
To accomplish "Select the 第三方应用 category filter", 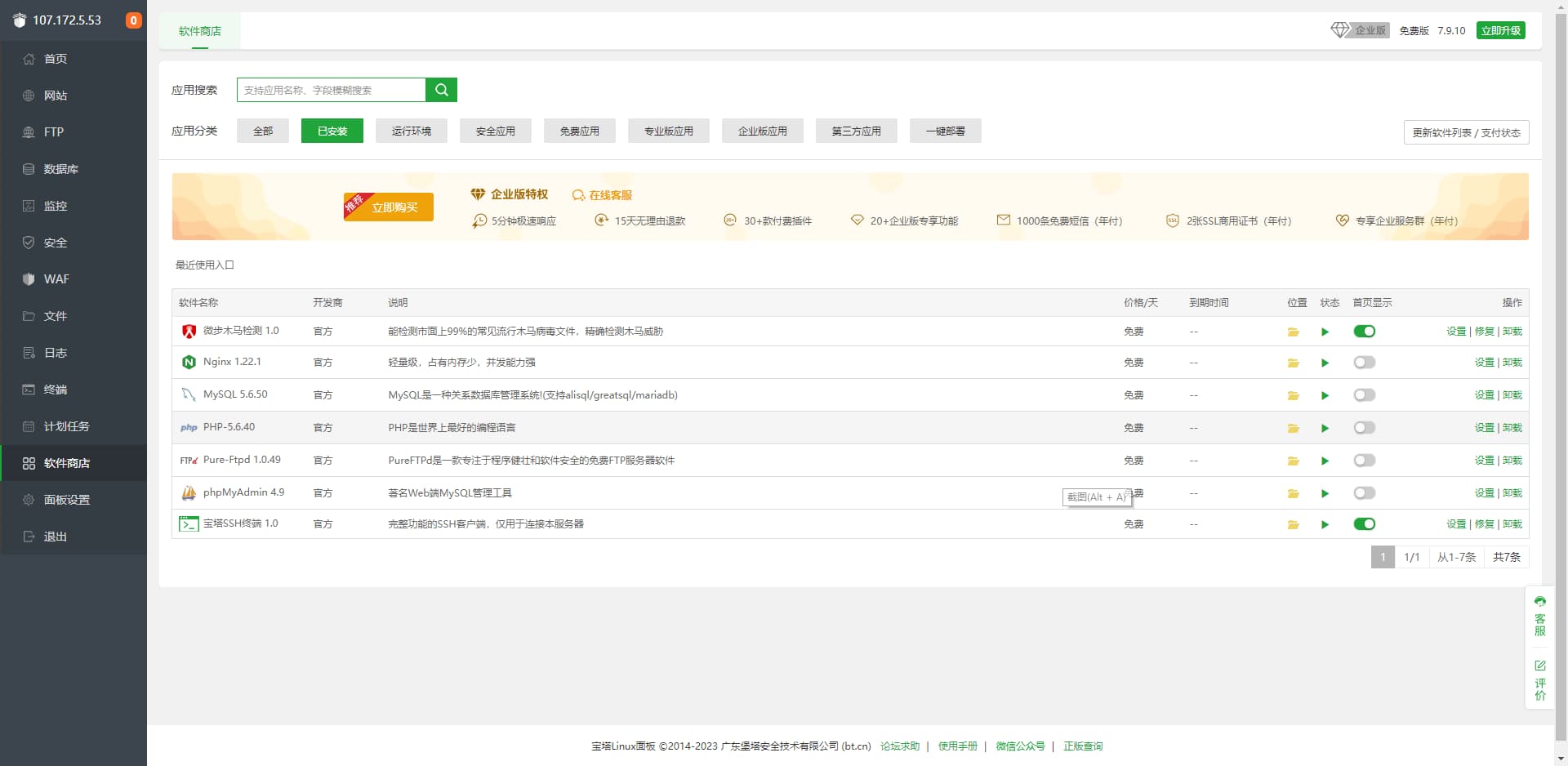I will [857, 131].
